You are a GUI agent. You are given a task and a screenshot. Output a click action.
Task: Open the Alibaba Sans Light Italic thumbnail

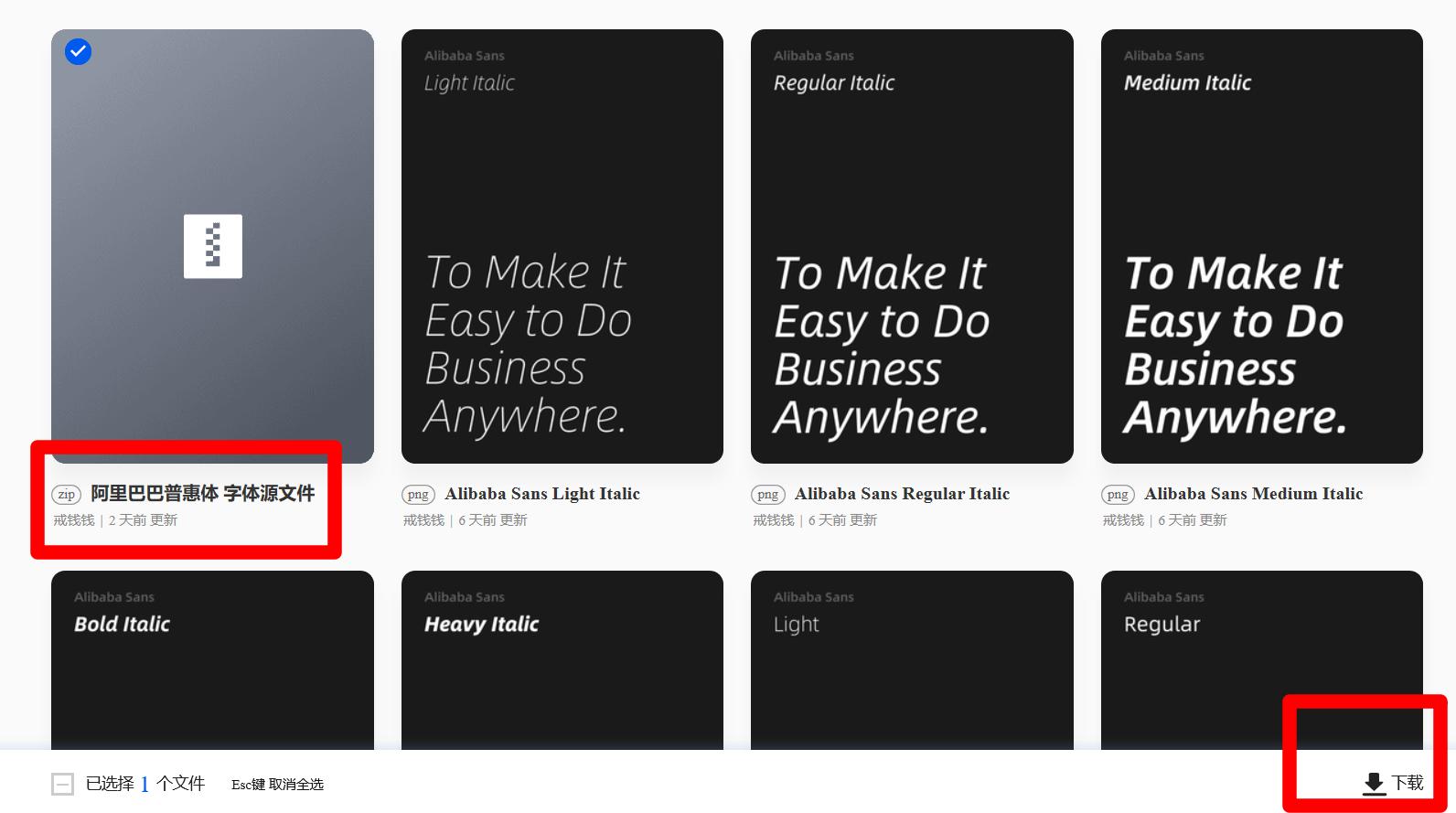click(x=562, y=246)
